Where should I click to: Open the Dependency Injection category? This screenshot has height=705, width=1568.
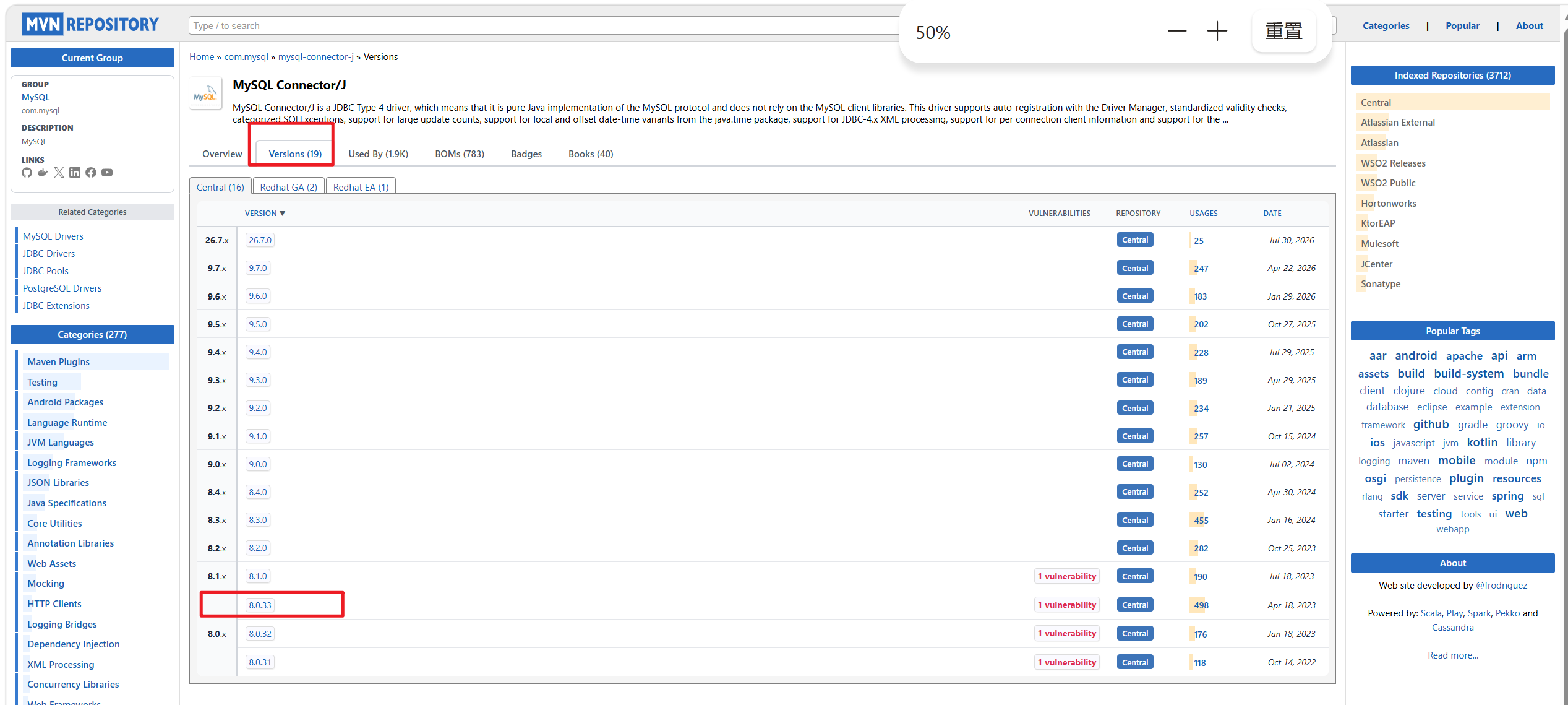coord(74,644)
